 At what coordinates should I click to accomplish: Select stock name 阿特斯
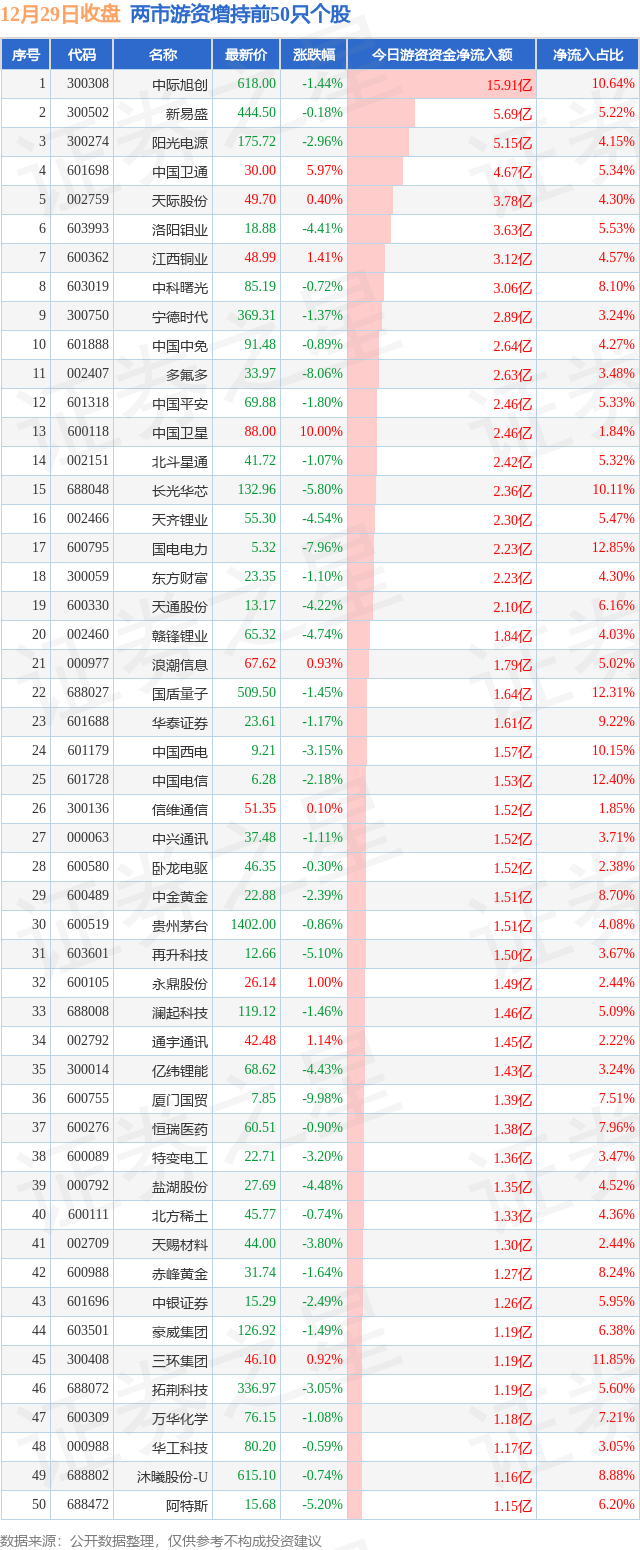point(187,1505)
